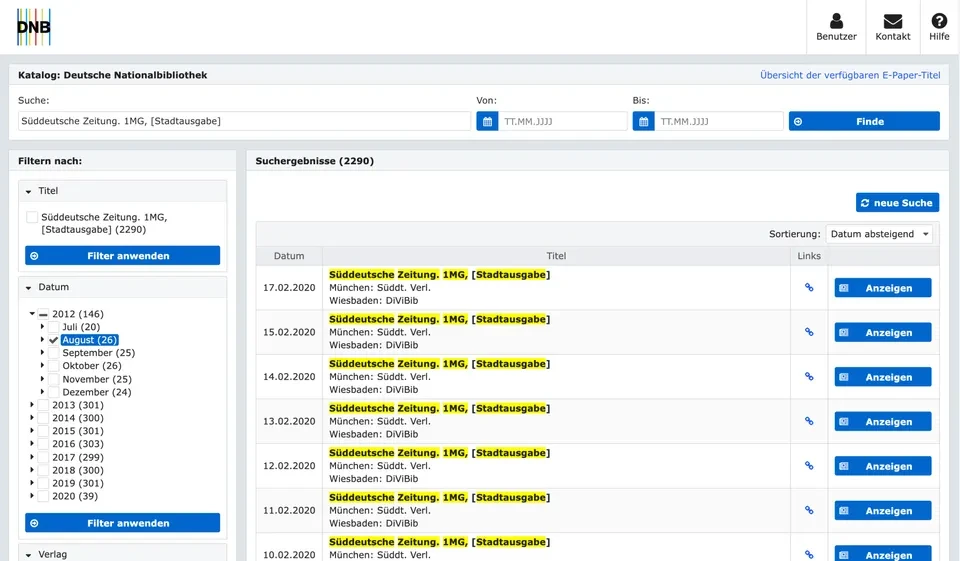This screenshot has height=561, width=960.
Task: Click into the Suche text field
Action: [244, 121]
